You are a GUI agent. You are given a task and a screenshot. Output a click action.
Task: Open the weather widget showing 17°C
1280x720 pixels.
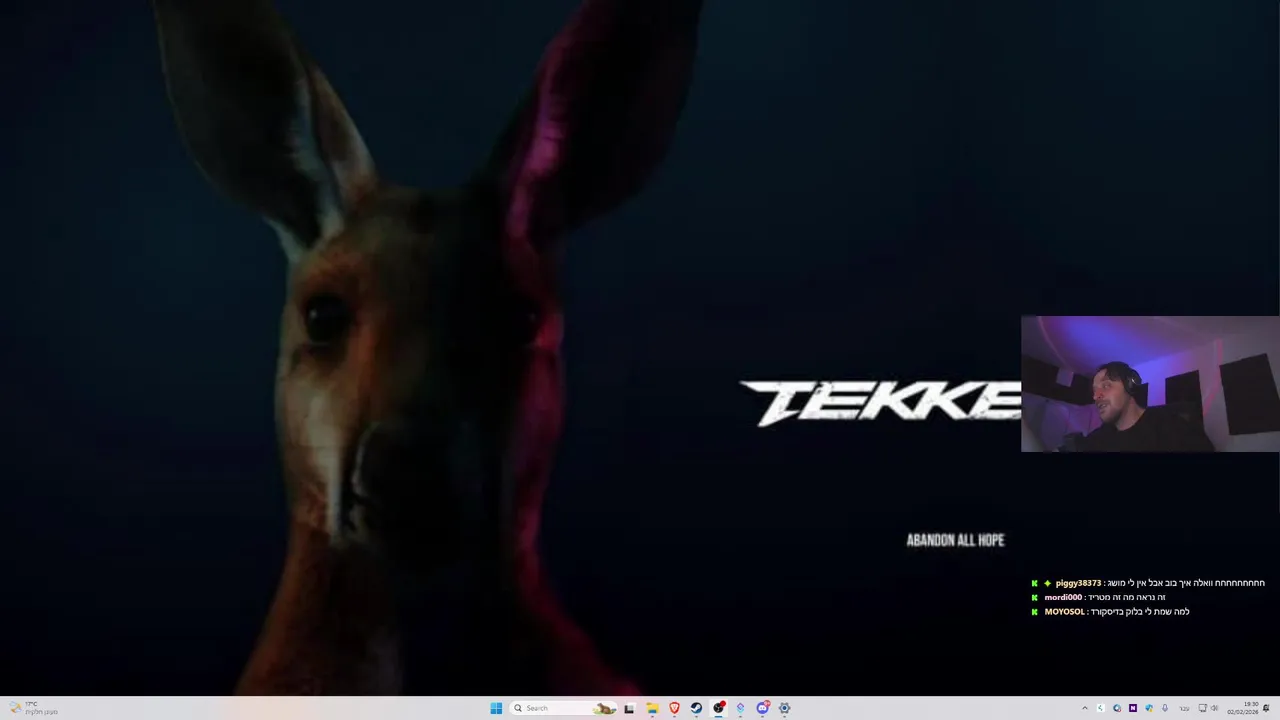coord(32,708)
